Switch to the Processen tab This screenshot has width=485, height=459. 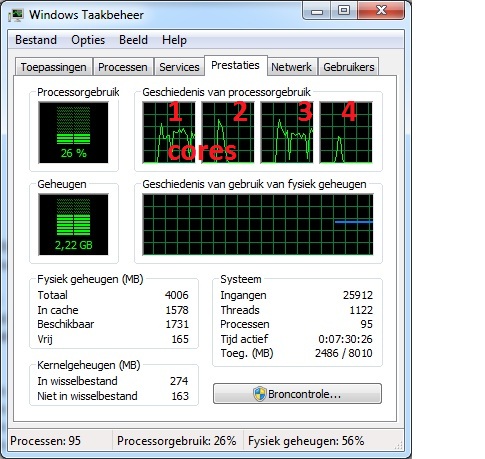[123, 67]
